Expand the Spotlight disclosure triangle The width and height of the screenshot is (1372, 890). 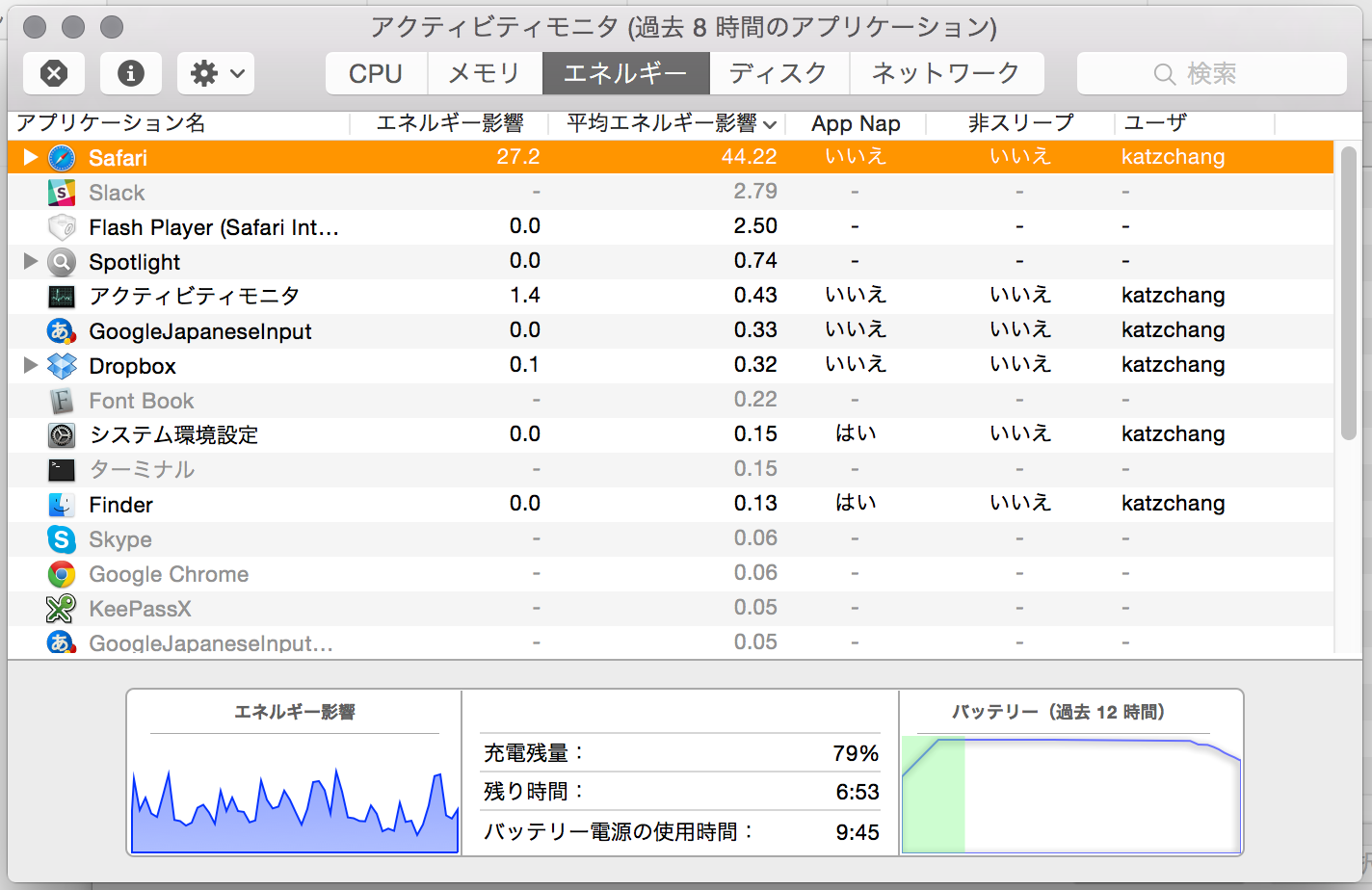pyautogui.click(x=31, y=261)
